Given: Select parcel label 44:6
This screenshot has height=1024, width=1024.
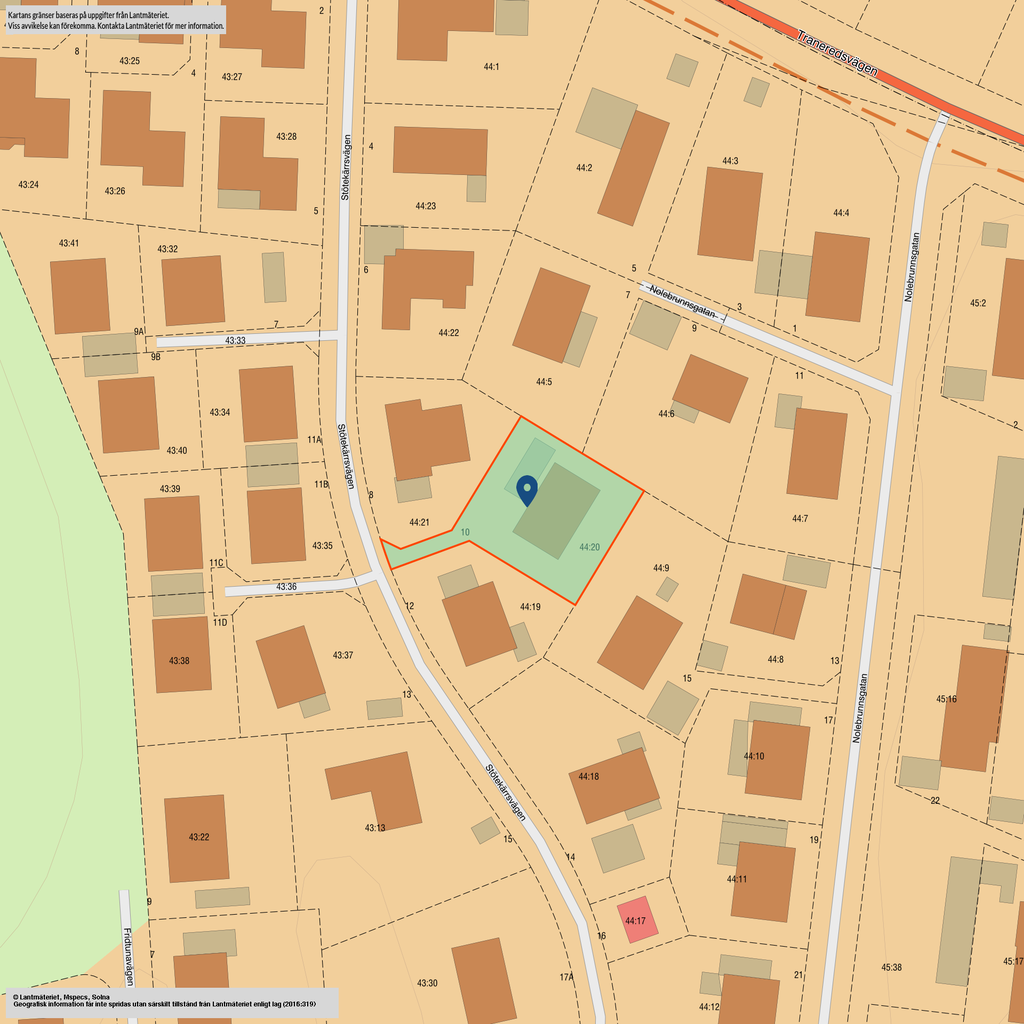Looking at the screenshot, I should [x=666, y=413].
